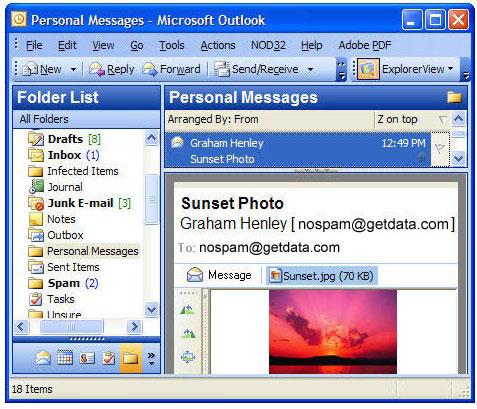Viewport: 477px width, 409px height.
Task: Click the Forward button
Action: coord(172,70)
